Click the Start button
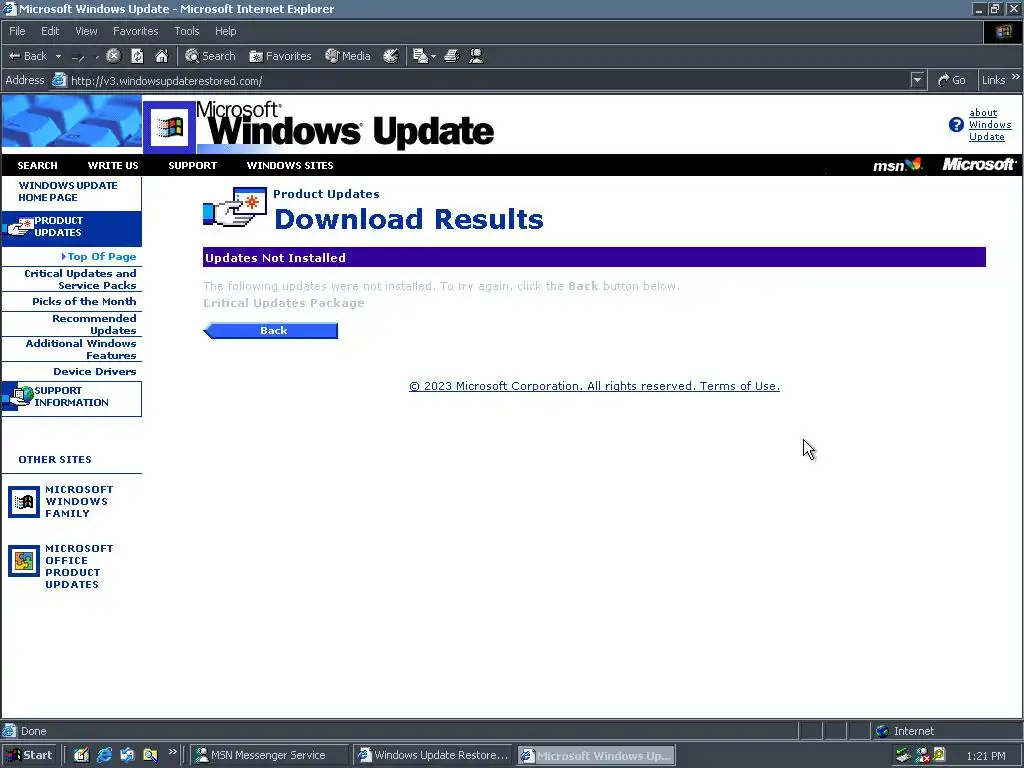The image size is (1024, 768). click(29, 756)
